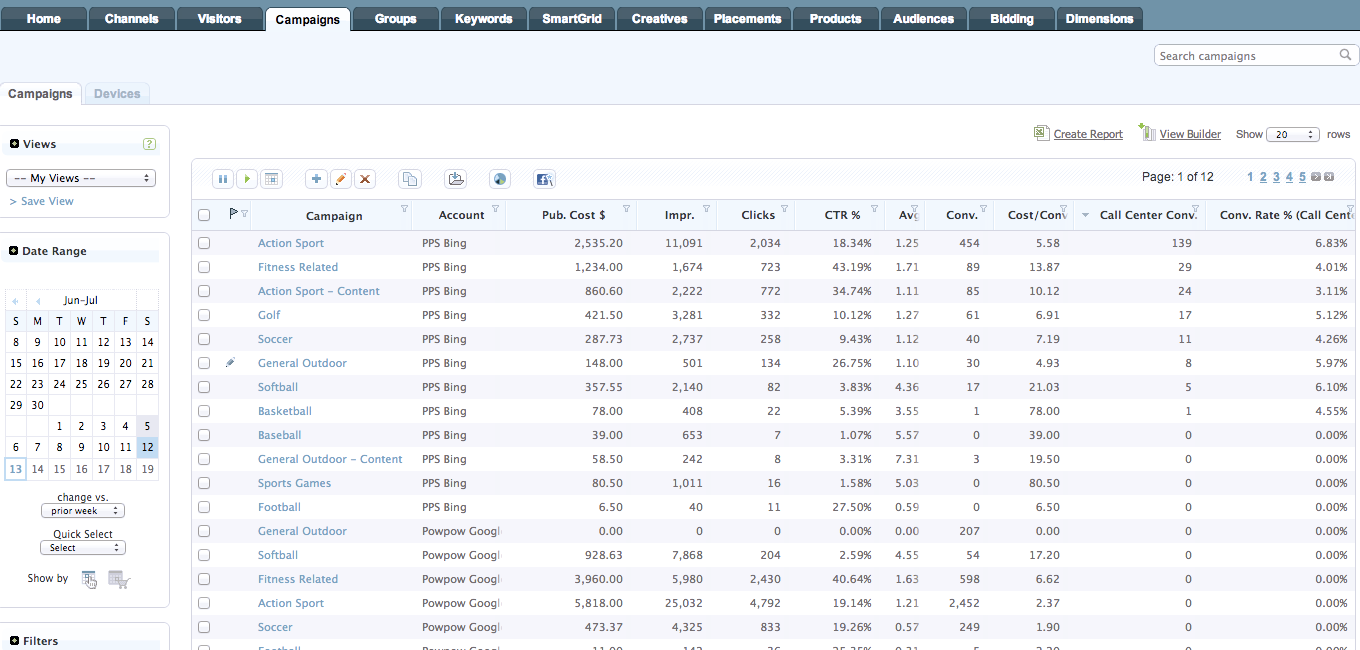
Task: Show by conversion cart icon
Action: point(119,579)
